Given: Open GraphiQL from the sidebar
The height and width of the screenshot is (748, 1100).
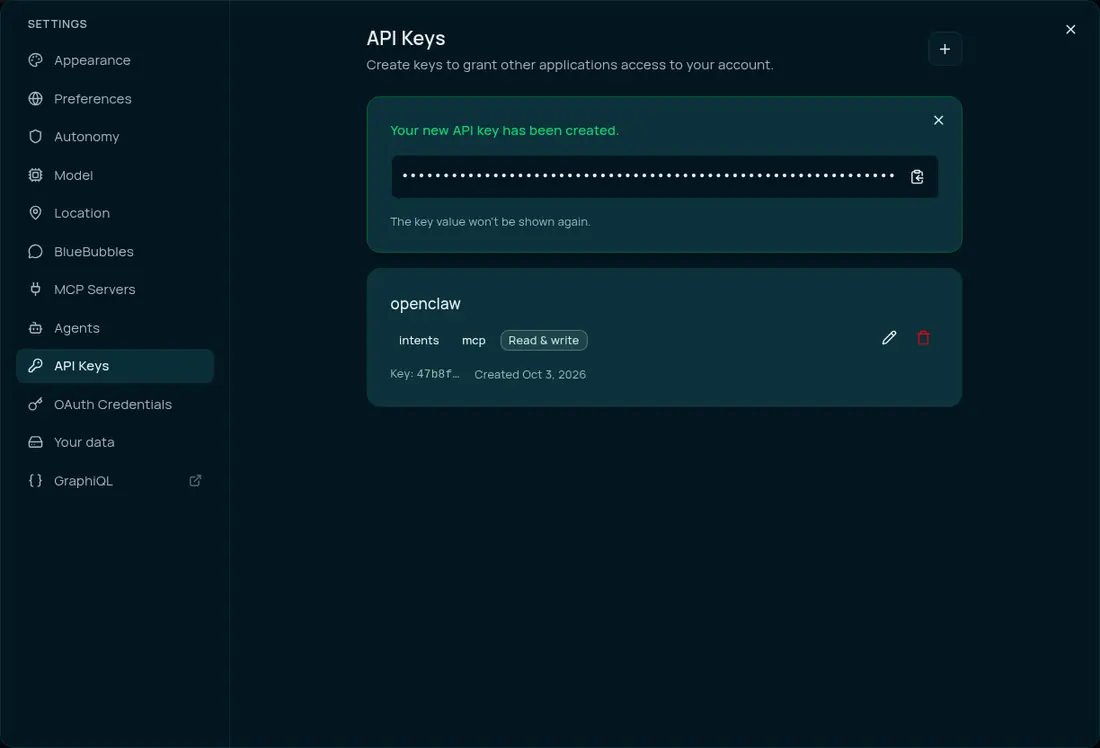Looking at the screenshot, I should 115,481.
